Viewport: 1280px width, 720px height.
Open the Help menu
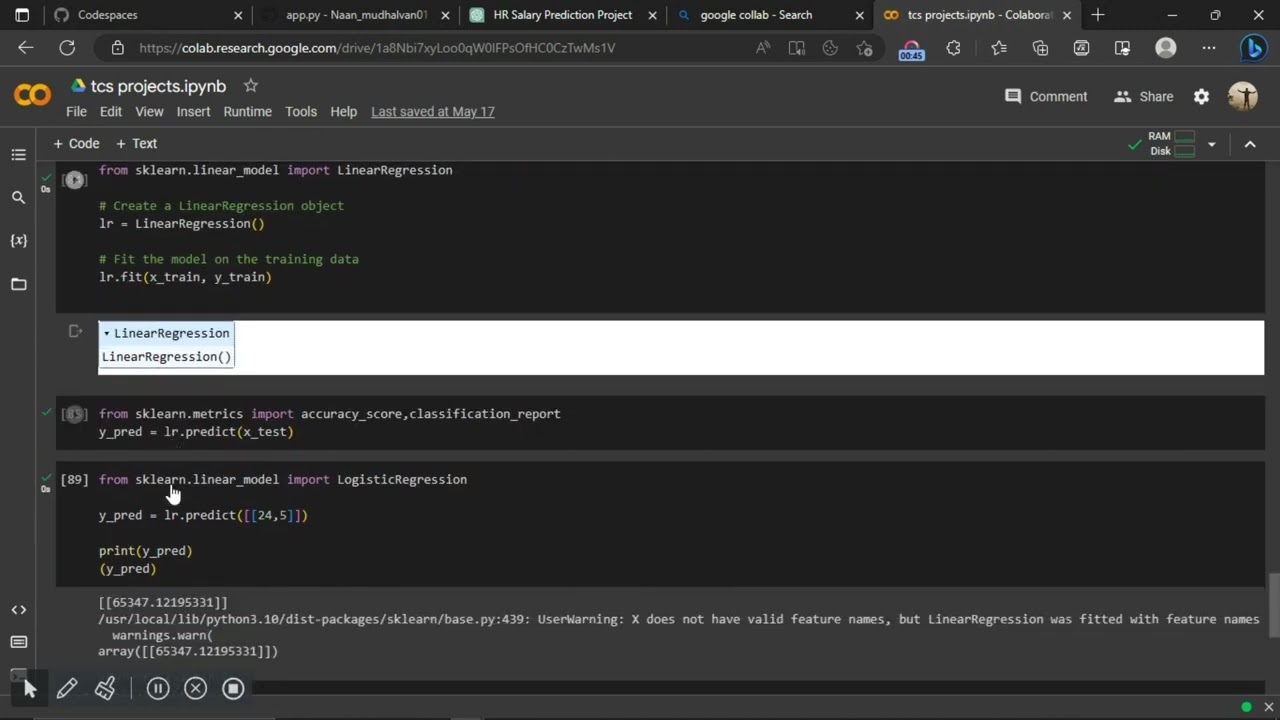coord(343,112)
